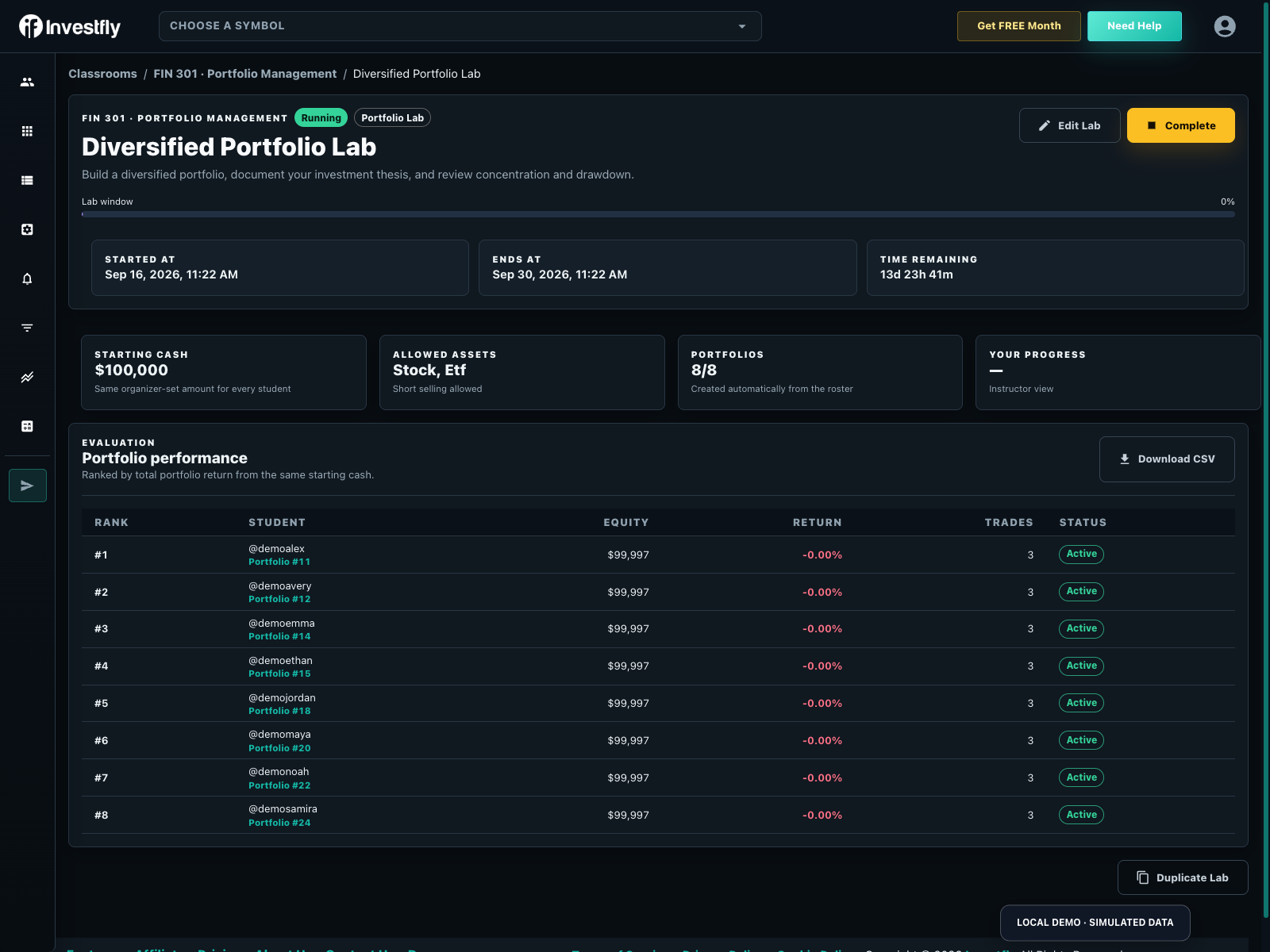Click the LOCAL DEMO · SIMULATED DATA badge
The image size is (1270, 952).
click(1095, 923)
